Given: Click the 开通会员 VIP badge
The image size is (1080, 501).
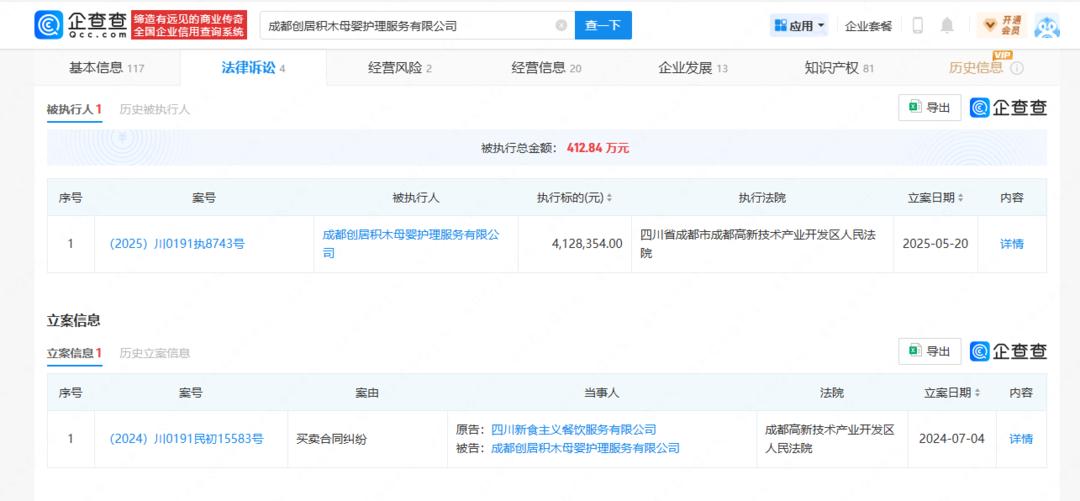Looking at the screenshot, I should tap(1002, 26).
